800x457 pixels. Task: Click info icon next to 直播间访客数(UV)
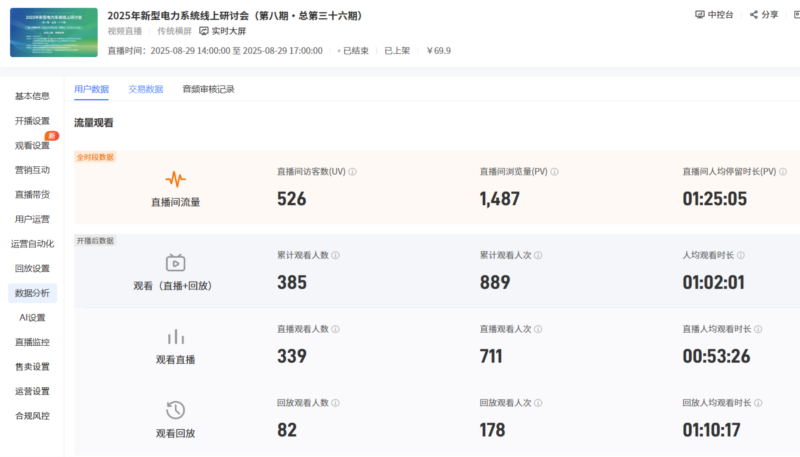(x=352, y=172)
